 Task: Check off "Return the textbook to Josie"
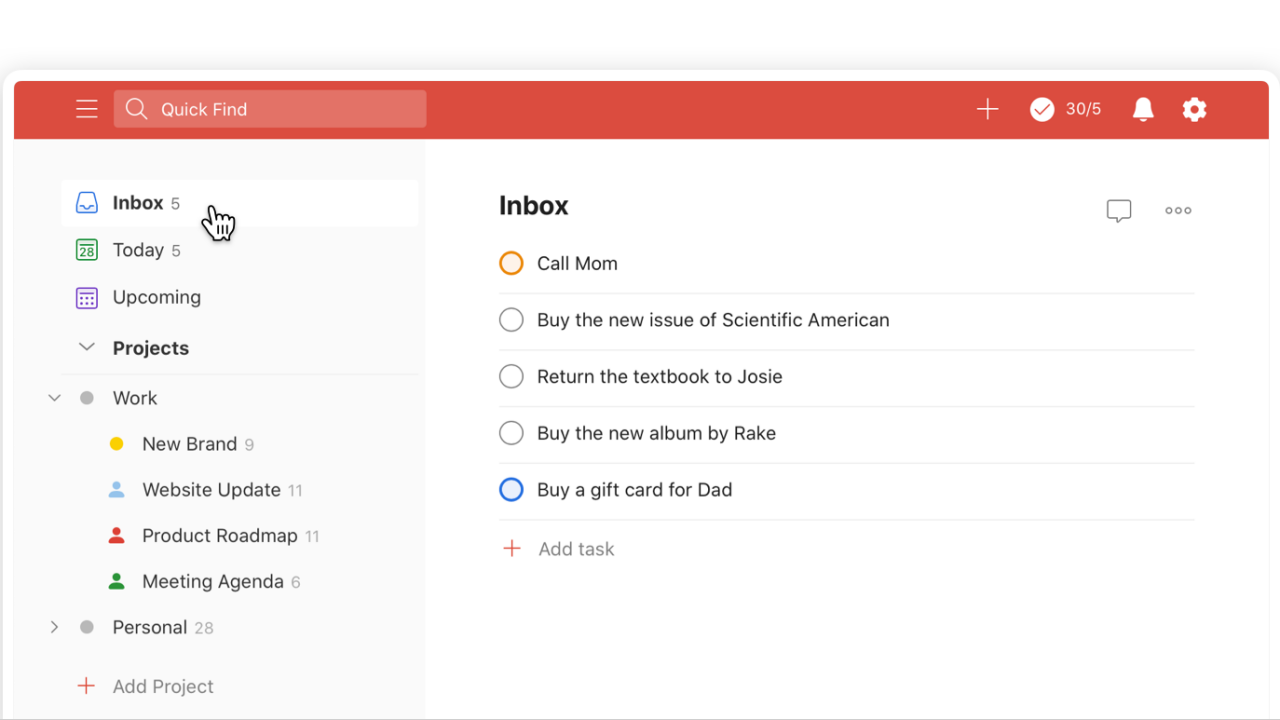tap(511, 376)
